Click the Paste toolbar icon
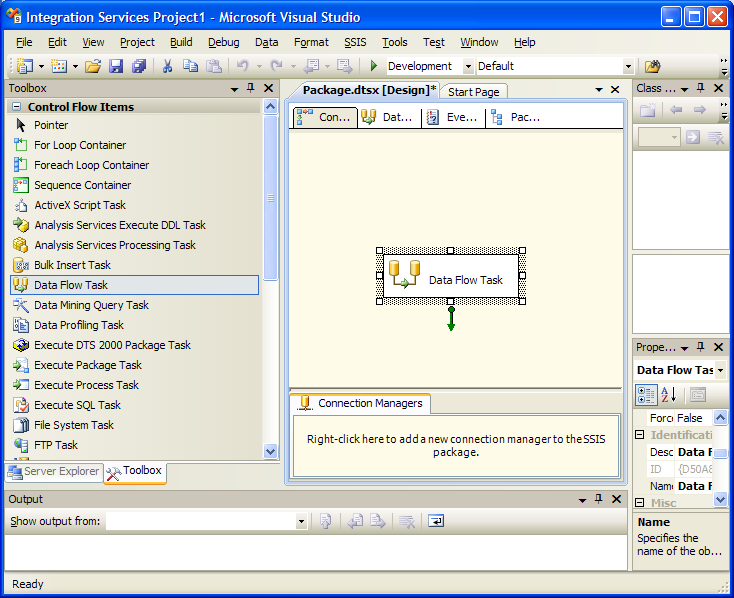Screen dimensions: 734x598 point(214,66)
